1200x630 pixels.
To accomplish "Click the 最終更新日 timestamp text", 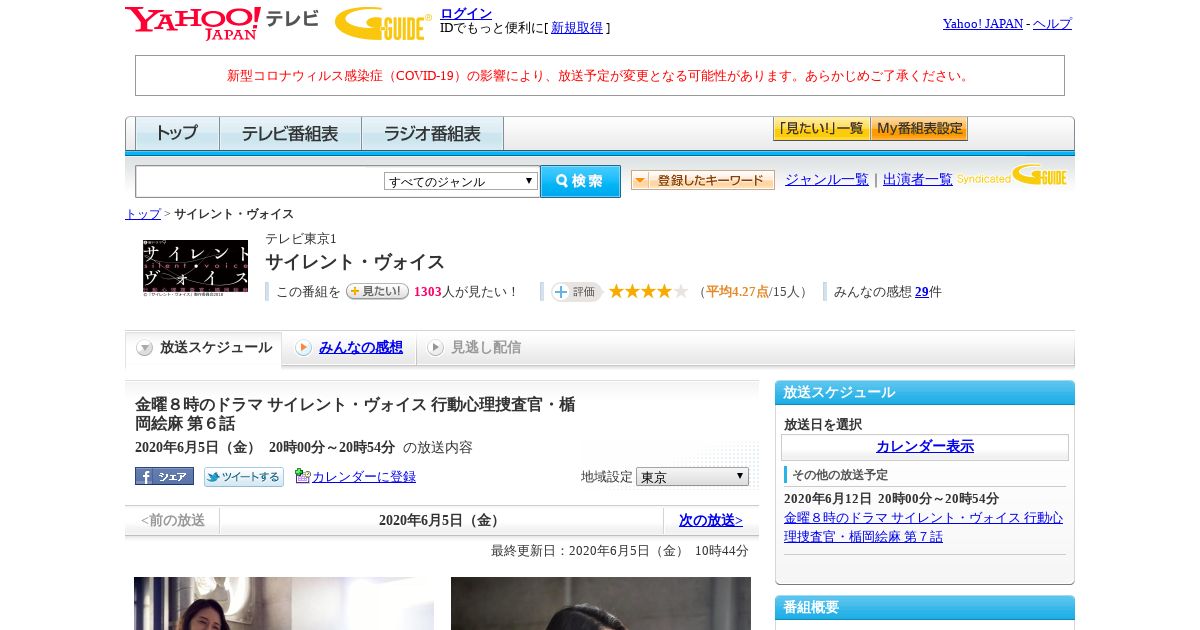I will click(x=620, y=551).
